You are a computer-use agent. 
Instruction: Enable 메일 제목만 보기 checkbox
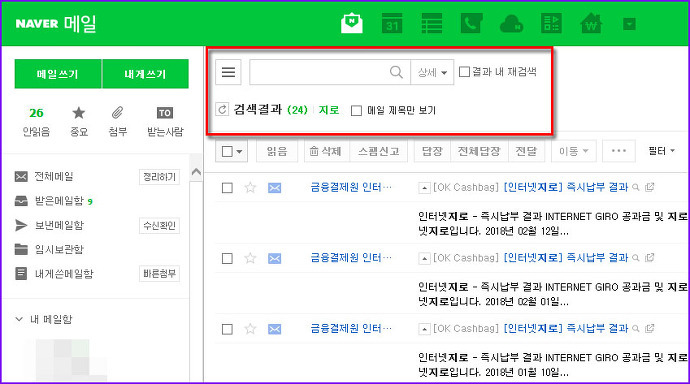[356, 110]
